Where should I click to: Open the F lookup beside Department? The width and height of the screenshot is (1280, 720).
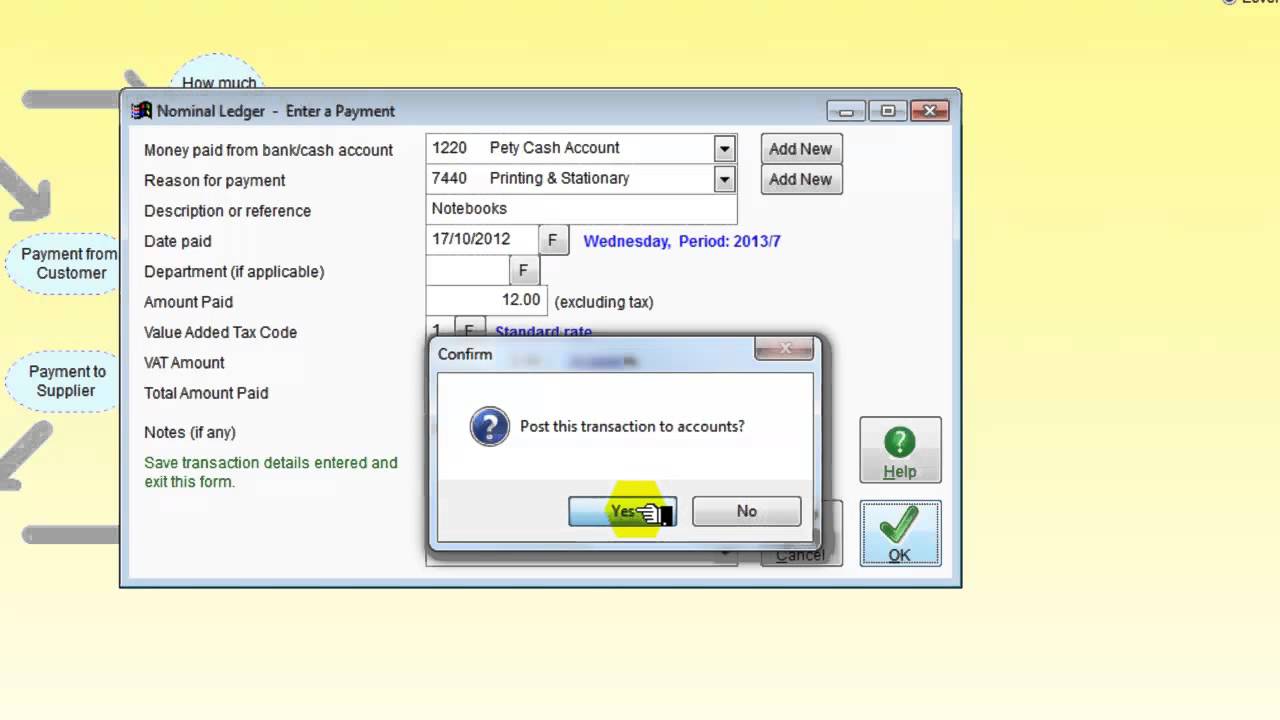click(523, 271)
